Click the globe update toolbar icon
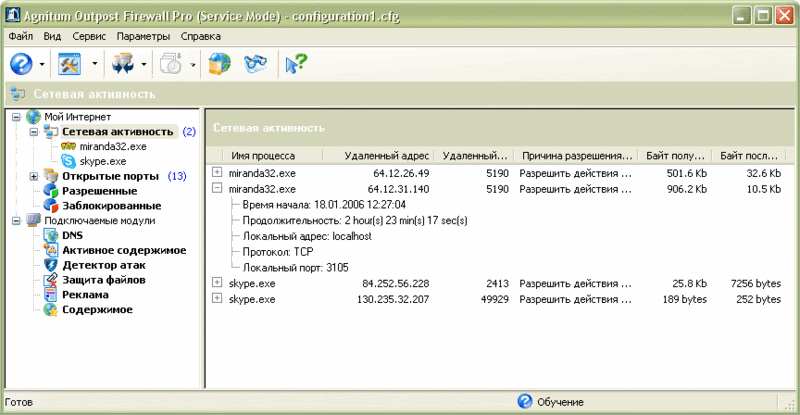The width and height of the screenshot is (800, 415). tap(219, 64)
